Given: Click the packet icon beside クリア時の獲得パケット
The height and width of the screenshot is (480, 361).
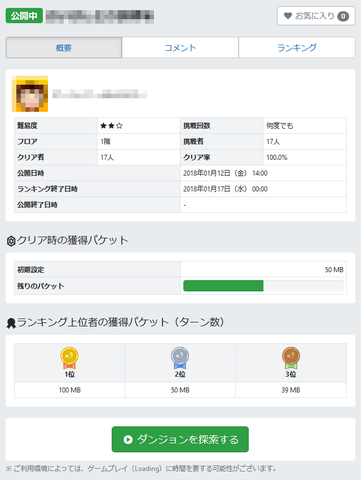Looking at the screenshot, I should (11, 241).
